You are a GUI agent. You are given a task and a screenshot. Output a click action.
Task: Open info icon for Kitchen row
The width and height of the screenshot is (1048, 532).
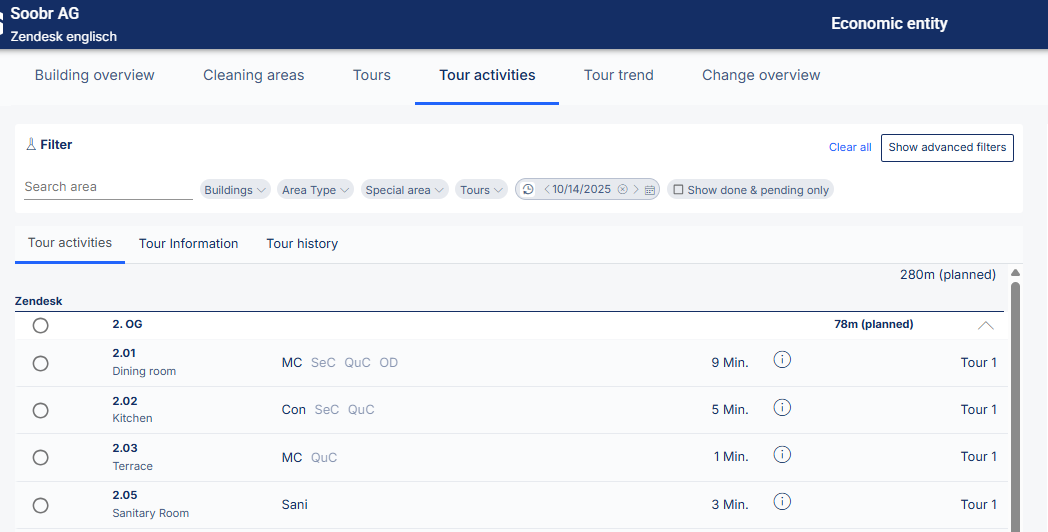point(782,407)
